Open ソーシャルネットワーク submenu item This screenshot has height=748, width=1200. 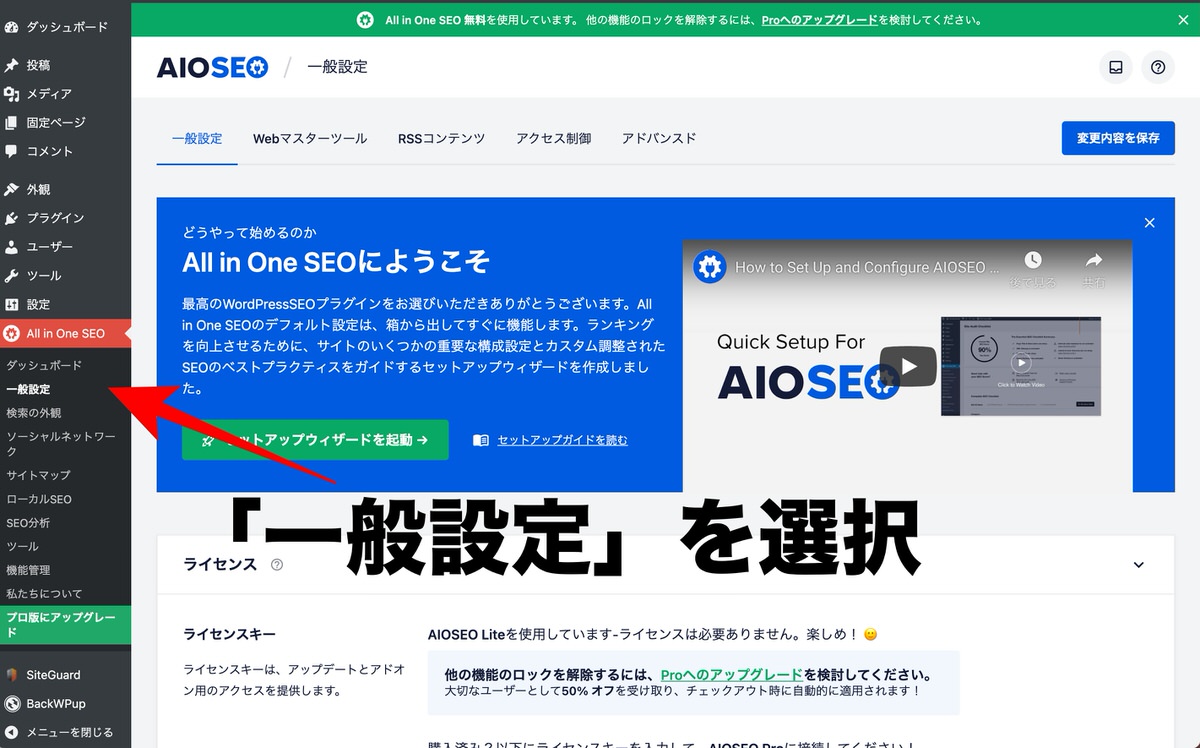60,444
